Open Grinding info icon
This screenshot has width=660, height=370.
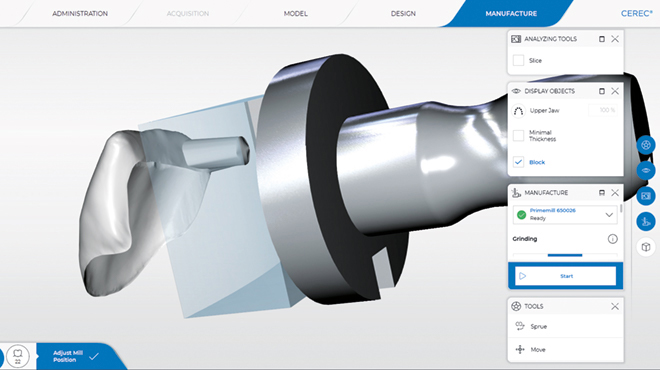[612, 239]
